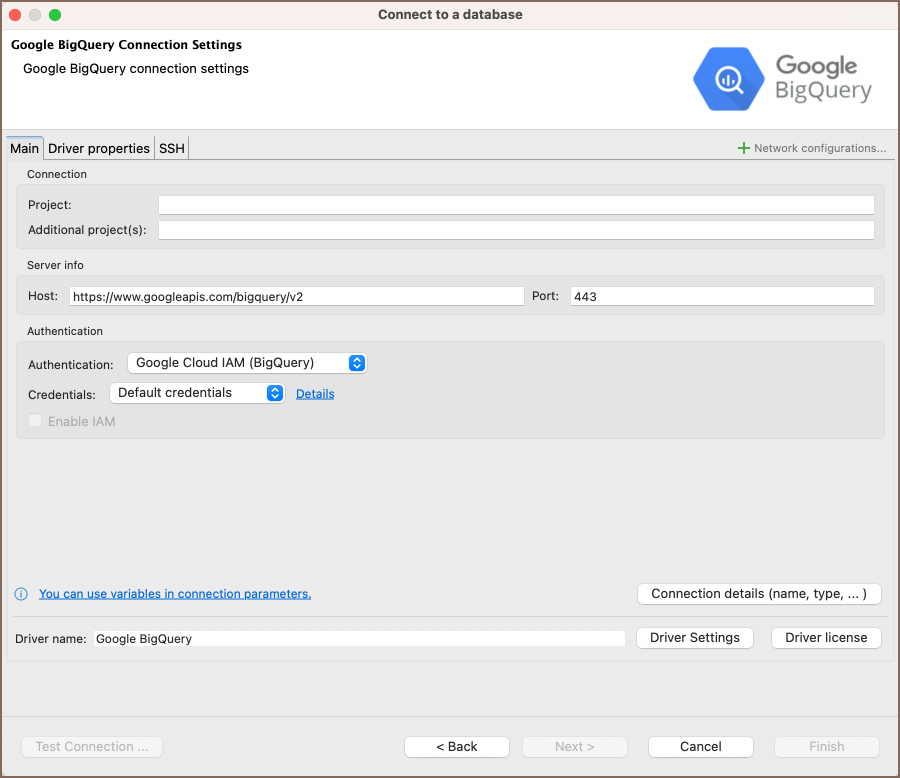Click the blue info icon near variables hint

(x=21, y=594)
